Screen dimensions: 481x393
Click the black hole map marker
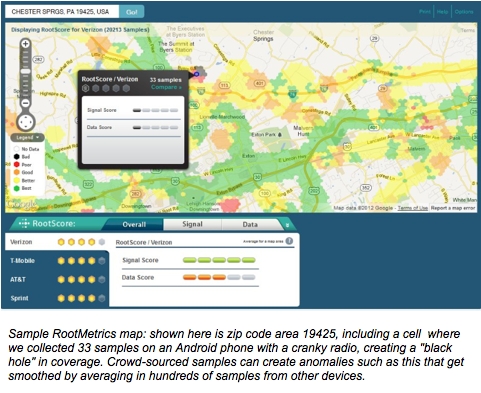[197, 74]
